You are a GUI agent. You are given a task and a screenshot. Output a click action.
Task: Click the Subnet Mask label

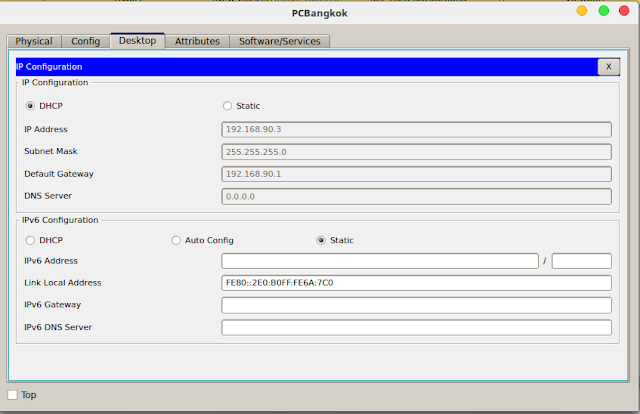(51, 151)
